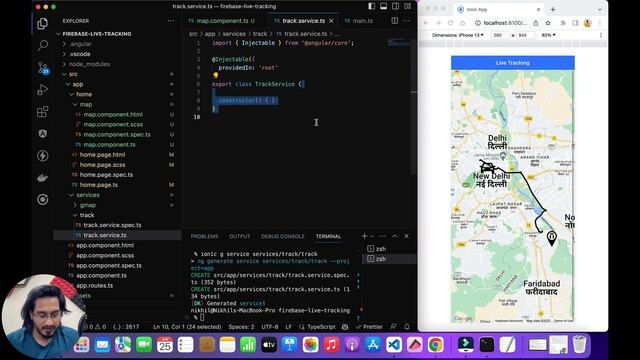640x360 pixels.
Task: Select the TERMINAL panel tab
Action: (328, 236)
